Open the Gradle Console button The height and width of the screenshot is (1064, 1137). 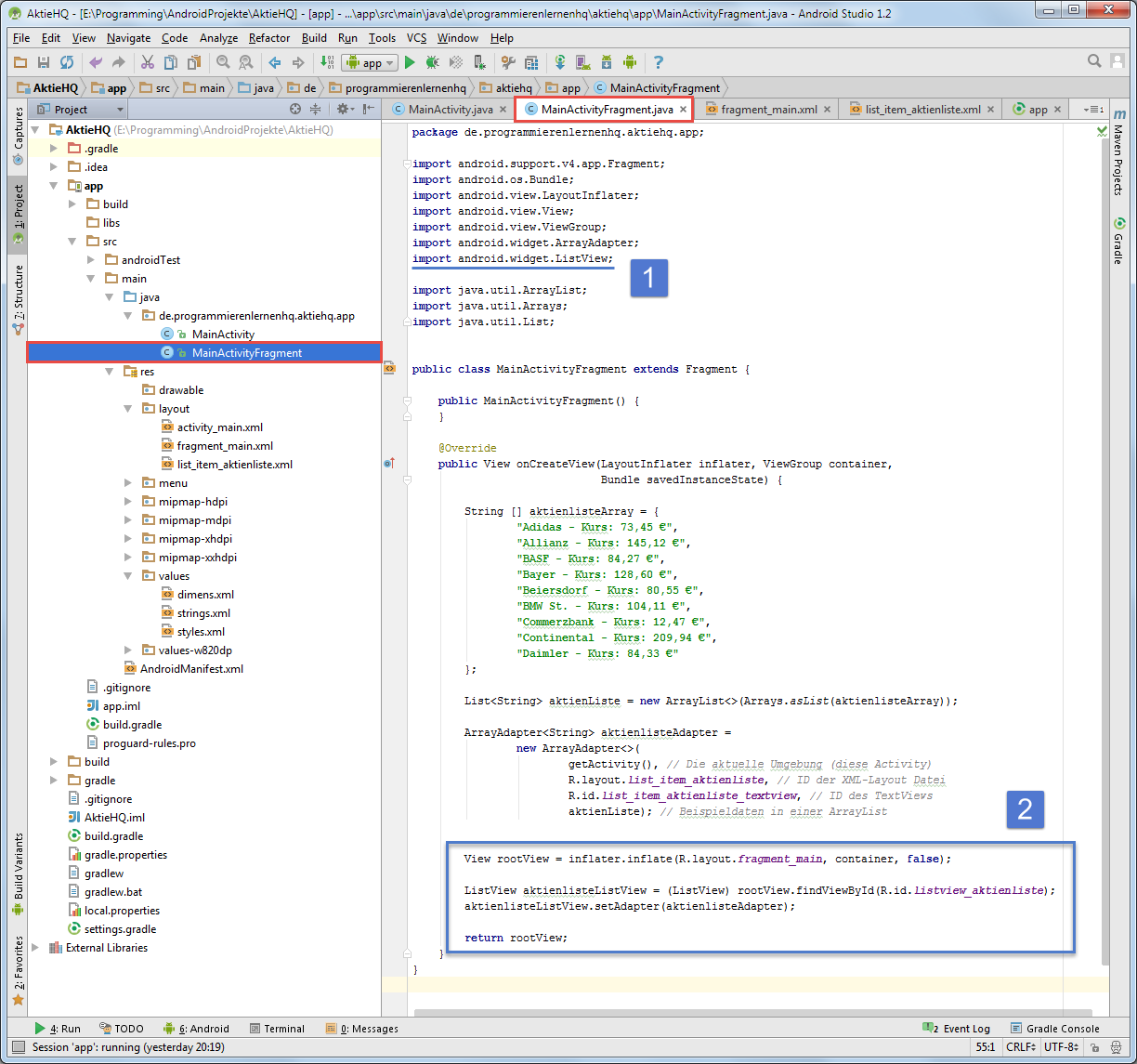[x=1055, y=1029]
